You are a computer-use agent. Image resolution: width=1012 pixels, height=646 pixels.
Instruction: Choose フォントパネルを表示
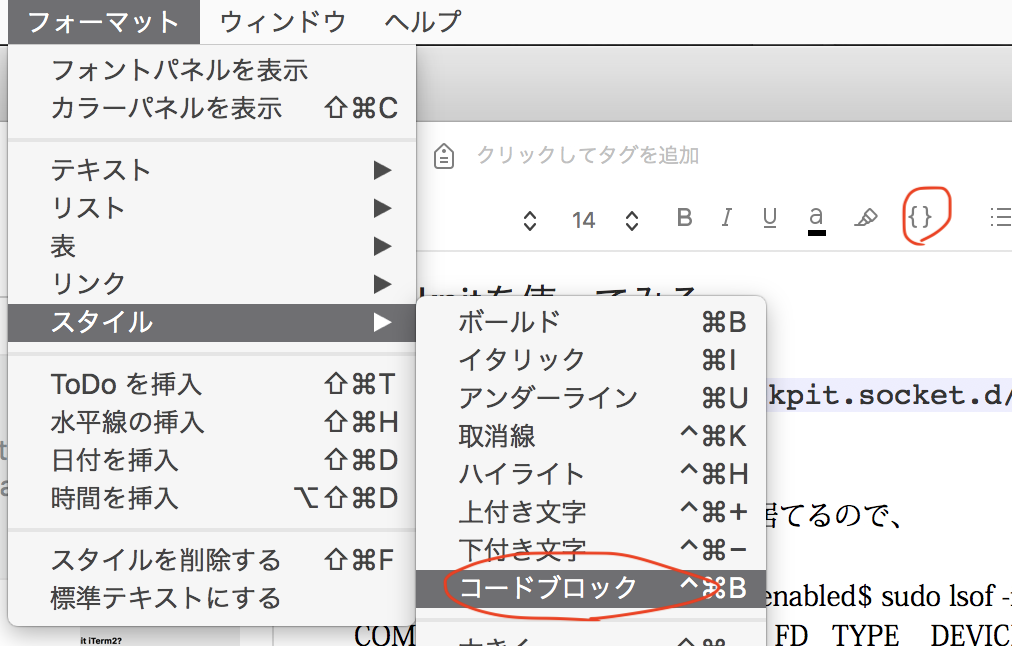(212, 70)
